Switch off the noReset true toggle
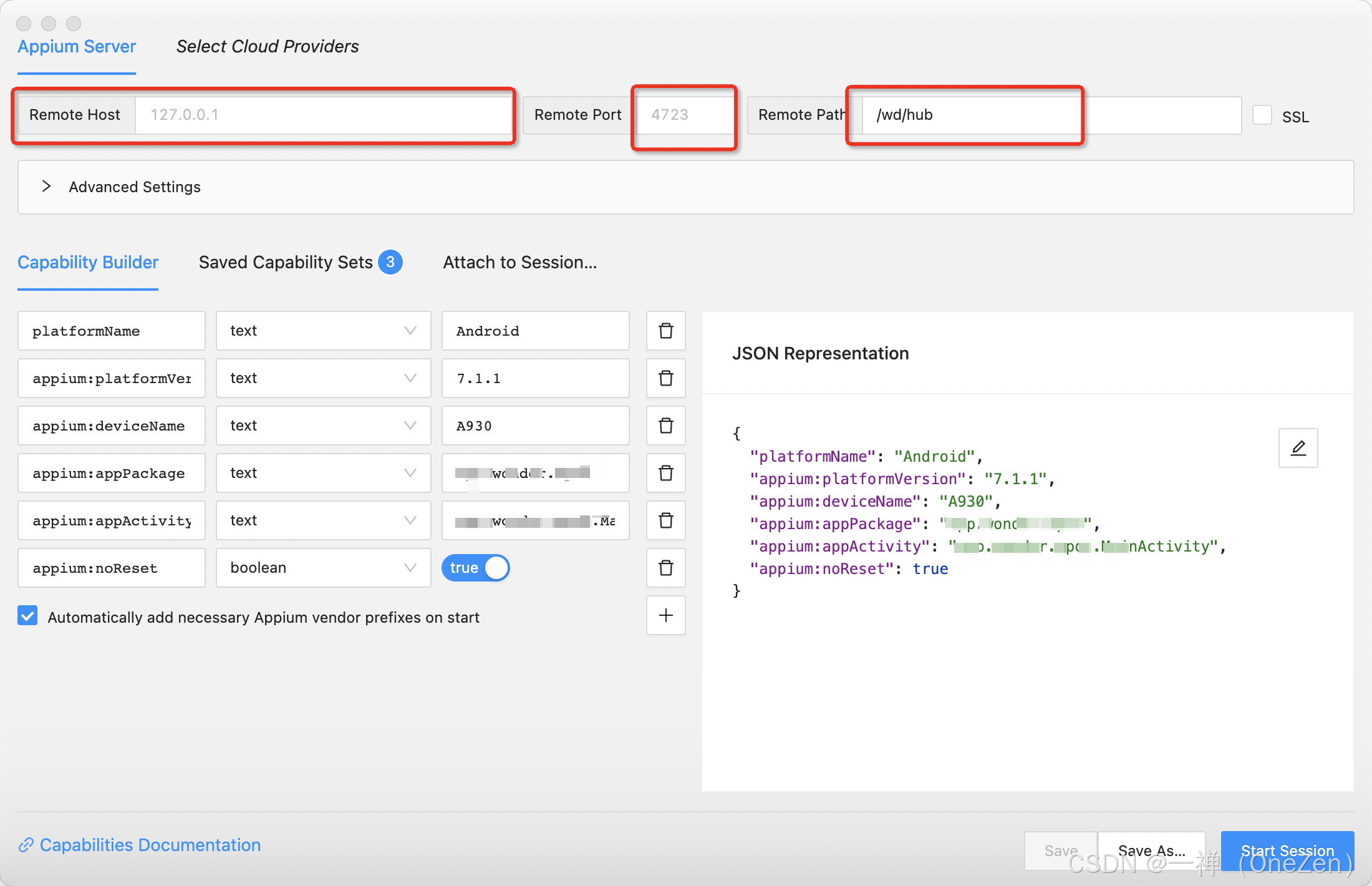Viewport: 1372px width, 886px height. click(476, 568)
